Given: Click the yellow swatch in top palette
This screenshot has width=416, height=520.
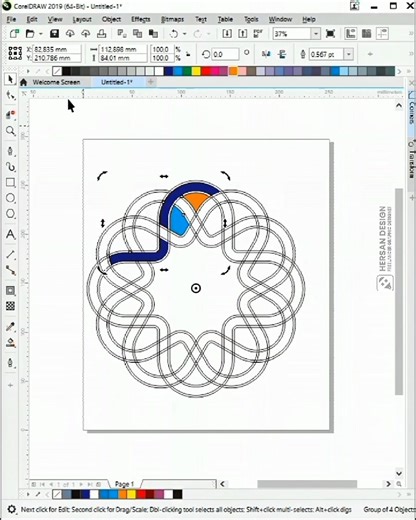Looking at the screenshot, I should click(x=196, y=71).
